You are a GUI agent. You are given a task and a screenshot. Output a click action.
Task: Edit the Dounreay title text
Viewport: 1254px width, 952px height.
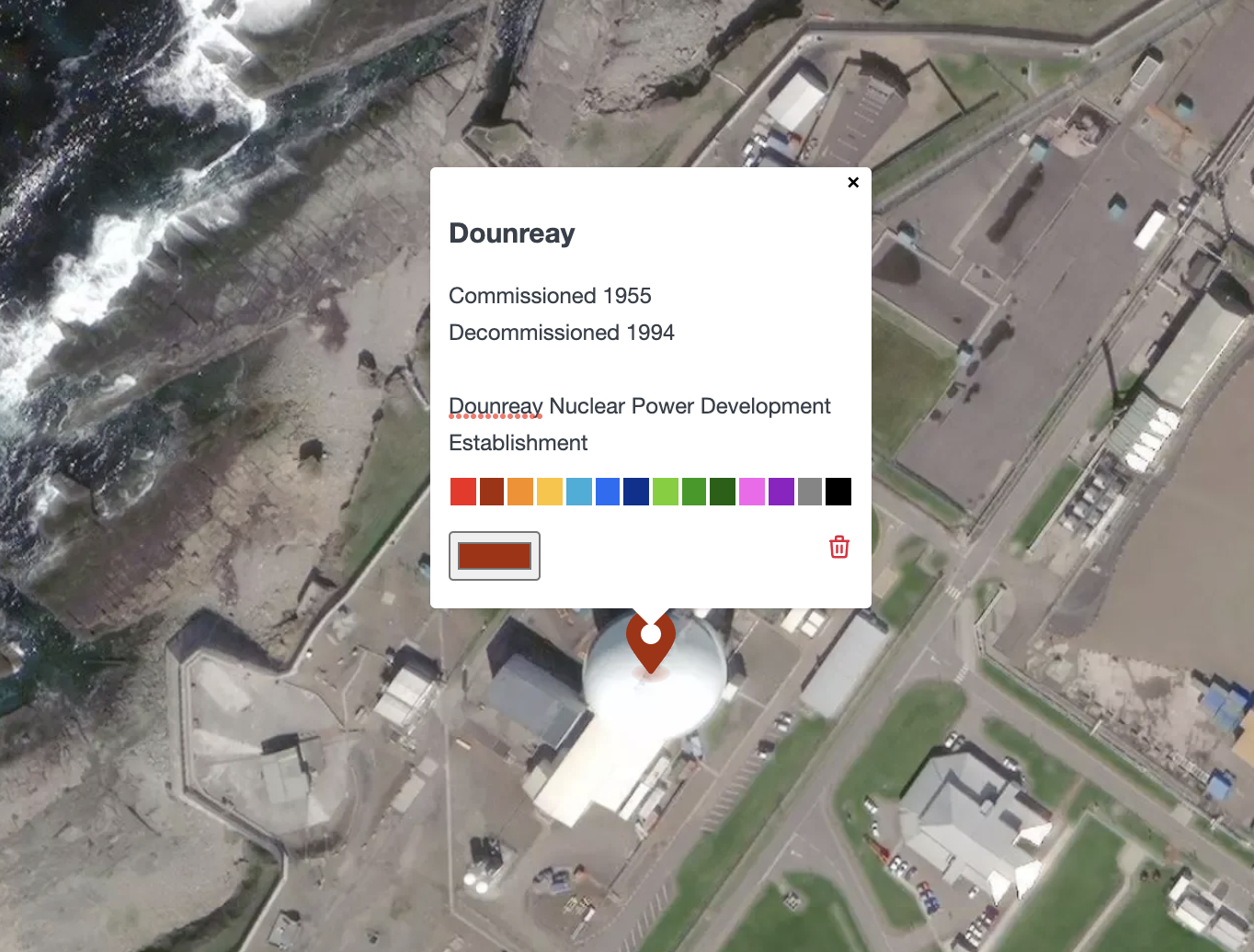[512, 233]
